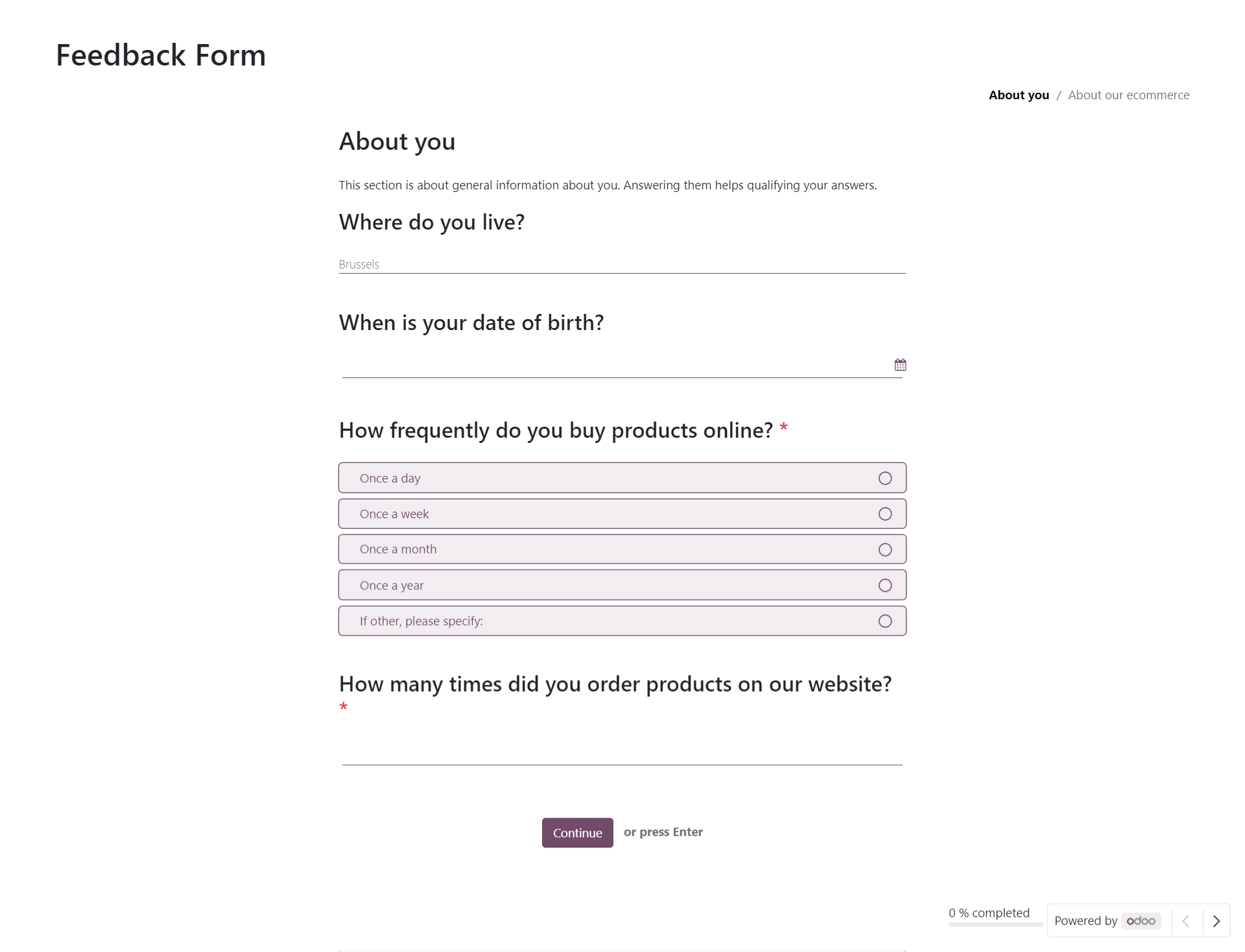The image size is (1245, 952).
Task: Click the completion progress bar
Action: click(995, 925)
